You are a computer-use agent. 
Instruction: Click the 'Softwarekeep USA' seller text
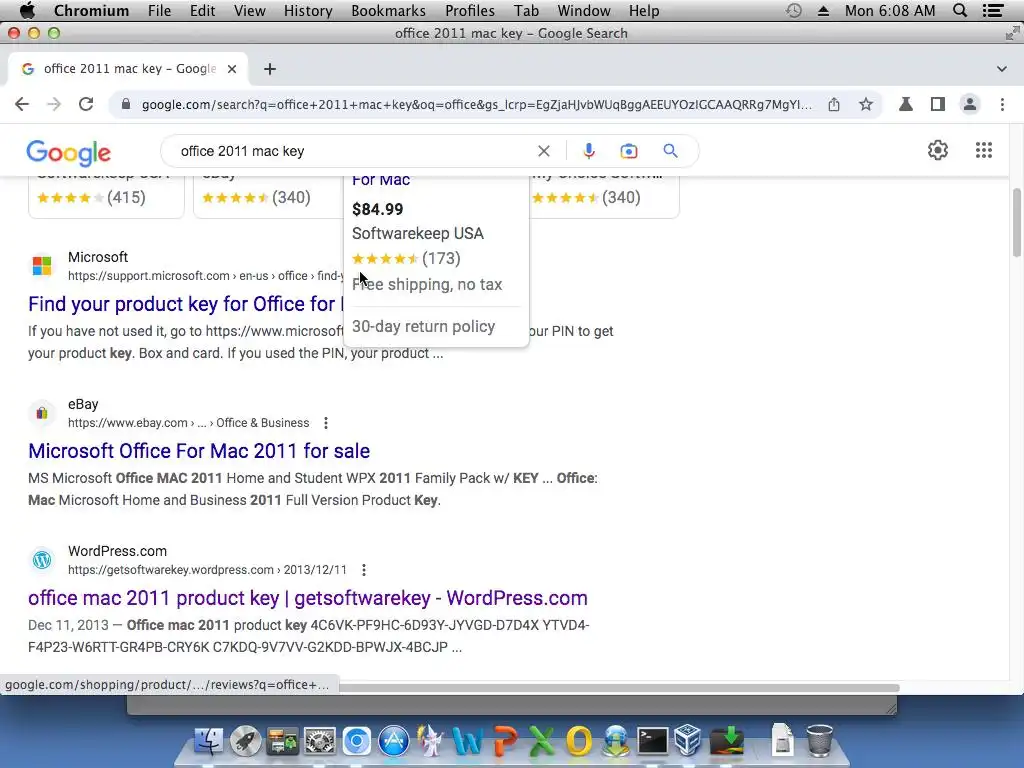click(x=418, y=234)
